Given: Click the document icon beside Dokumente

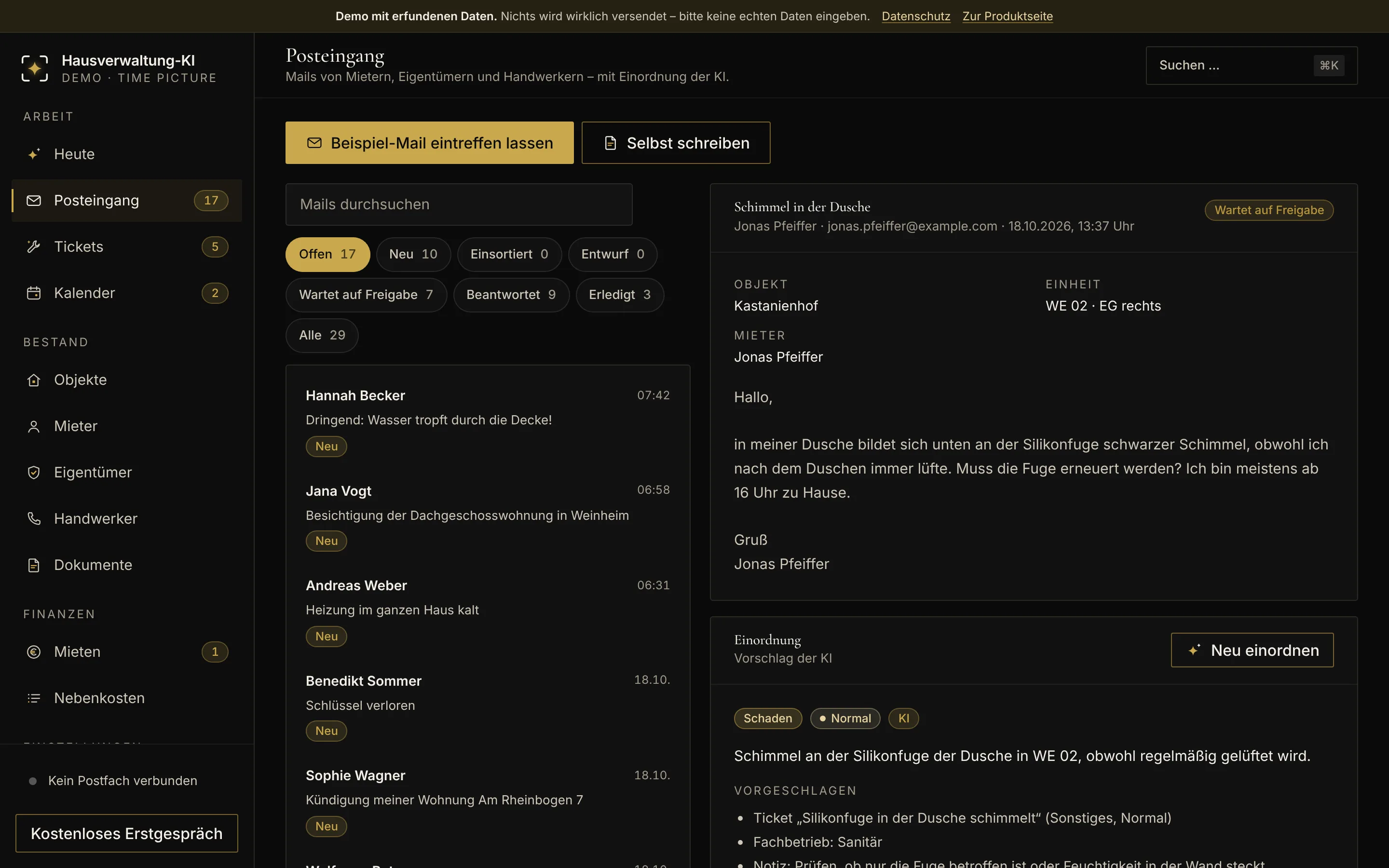Looking at the screenshot, I should pyautogui.click(x=34, y=566).
